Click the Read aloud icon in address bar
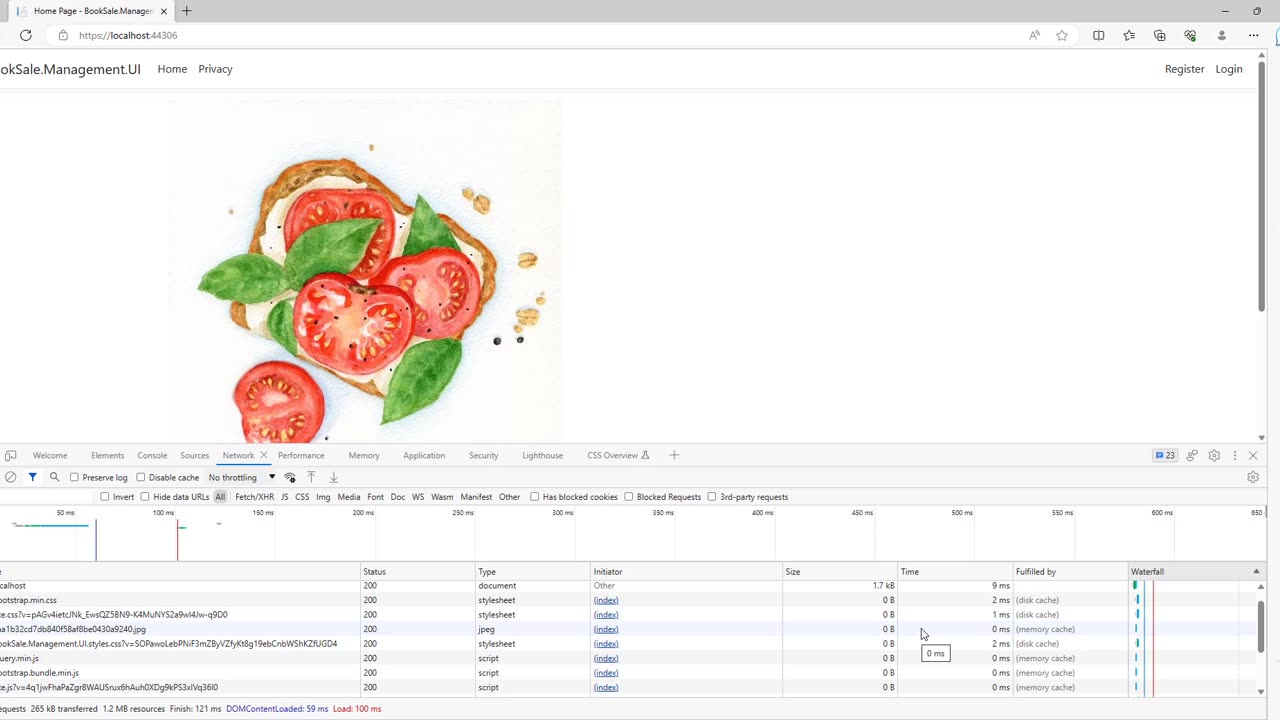 pos(1034,35)
